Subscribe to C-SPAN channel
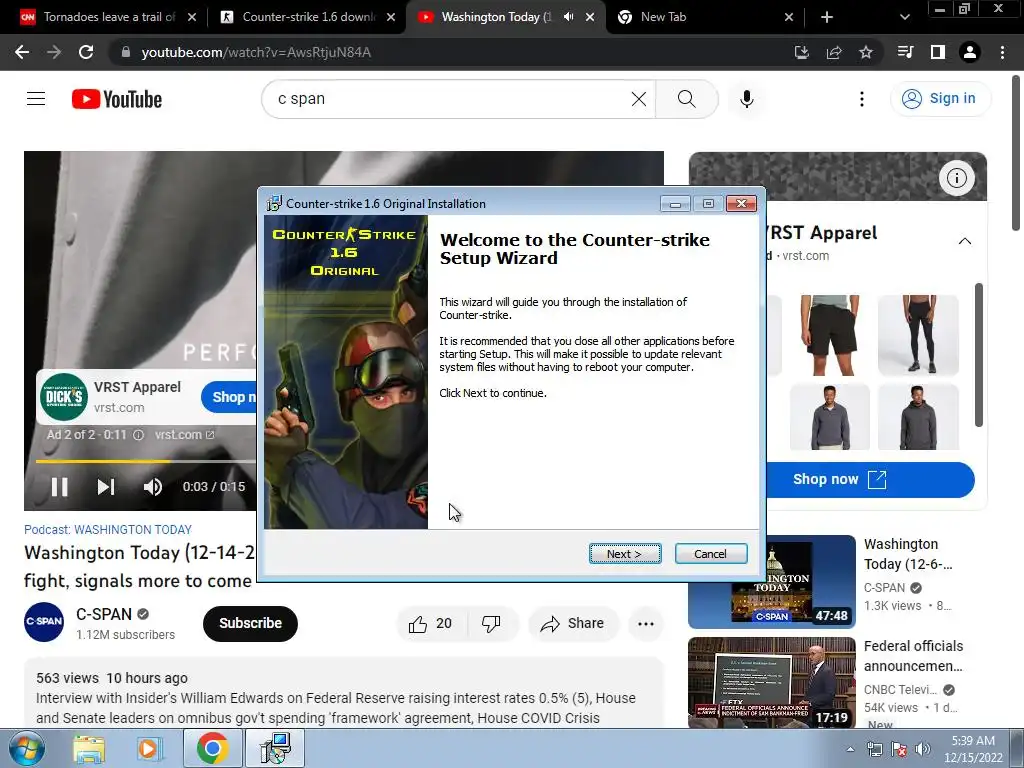The image size is (1024, 768). (250, 623)
